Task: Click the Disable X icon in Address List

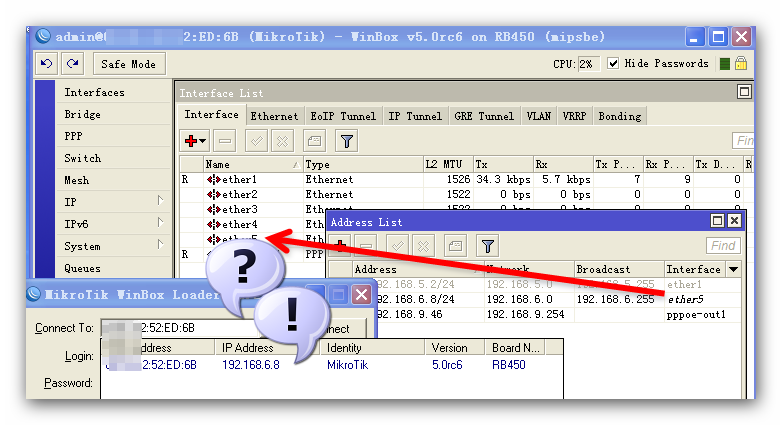Action: pos(423,246)
